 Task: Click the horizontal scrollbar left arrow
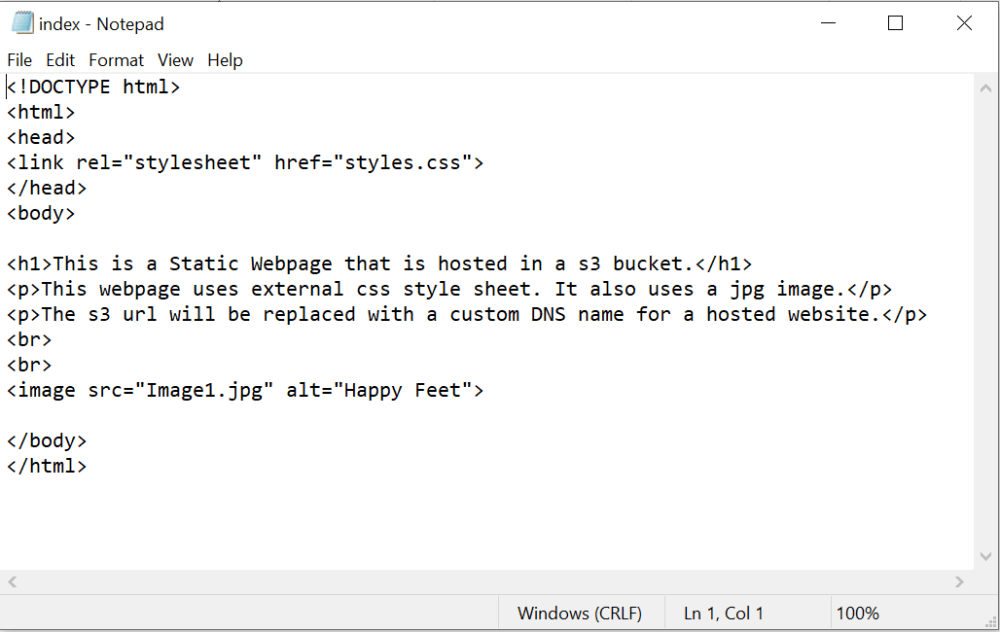(13, 582)
